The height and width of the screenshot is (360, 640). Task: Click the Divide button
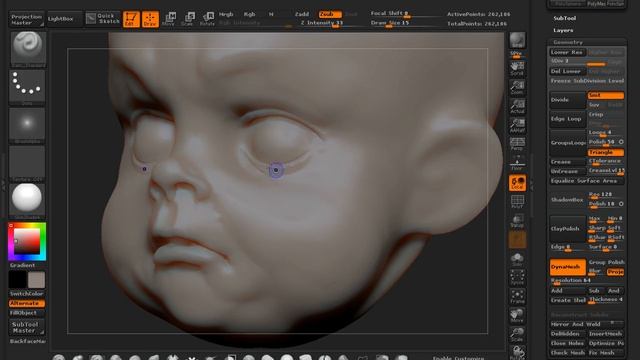coord(567,100)
